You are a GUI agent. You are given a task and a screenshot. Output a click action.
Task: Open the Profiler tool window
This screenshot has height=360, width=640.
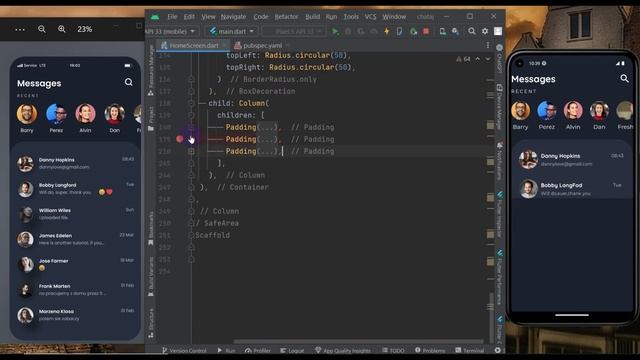coord(258,350)
